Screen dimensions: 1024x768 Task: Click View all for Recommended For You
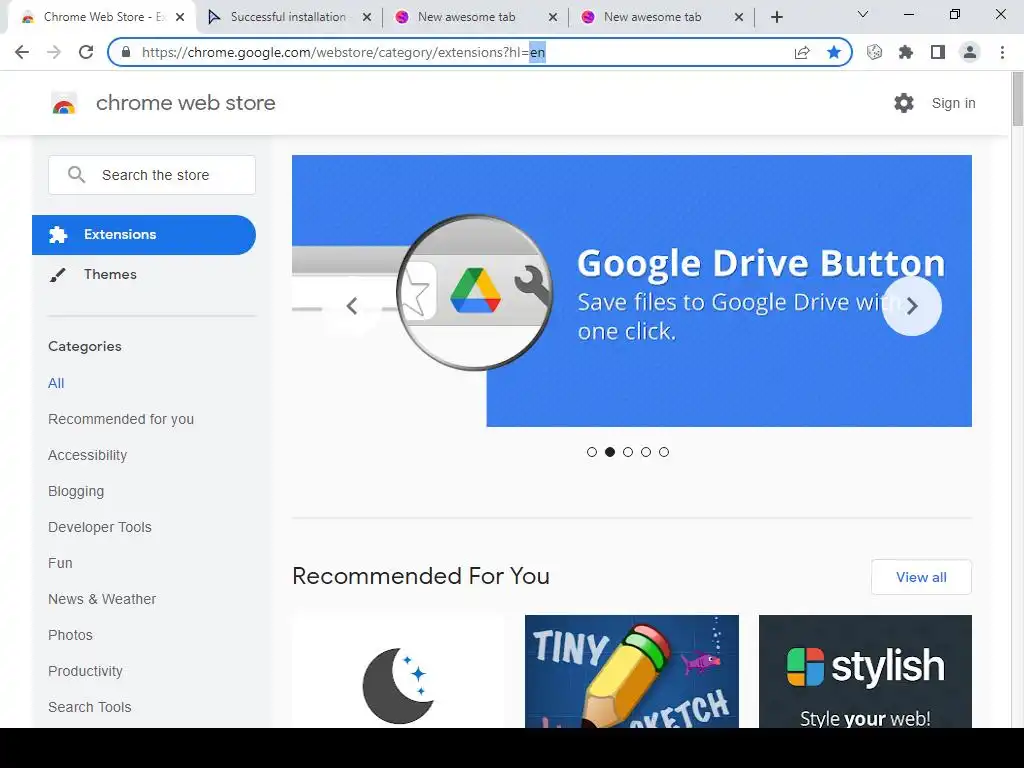pos(921,577)
